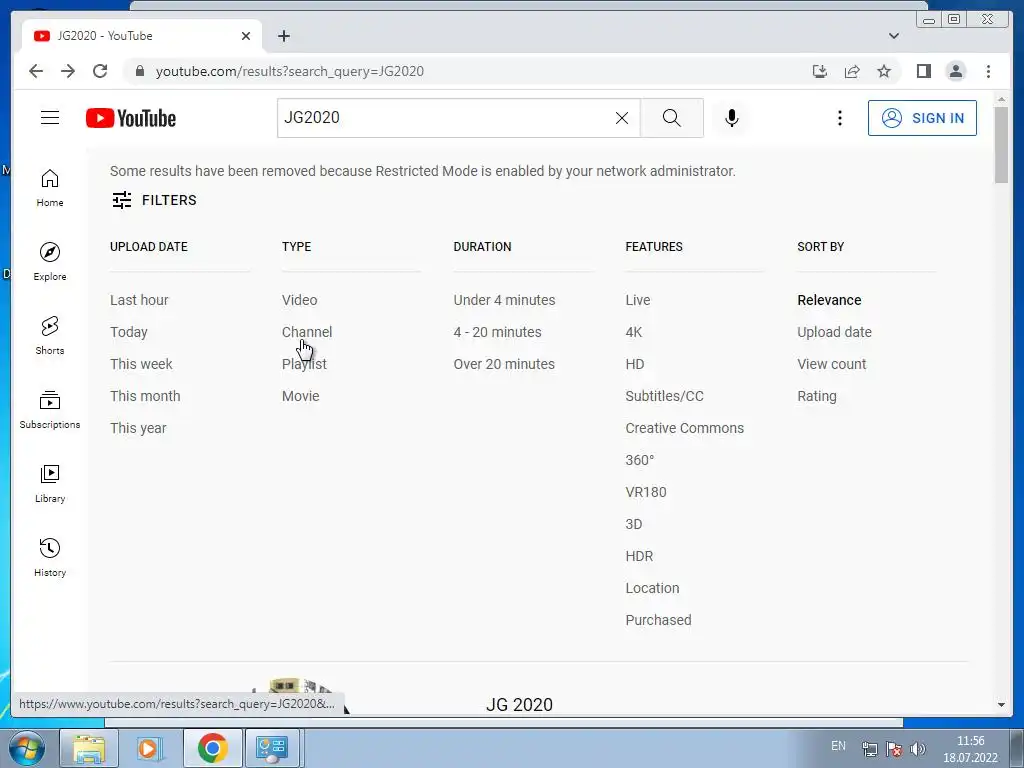Screen dimensions: 1024x768
Task: Enable VR180 filter
Action: [x=646, y=492]
